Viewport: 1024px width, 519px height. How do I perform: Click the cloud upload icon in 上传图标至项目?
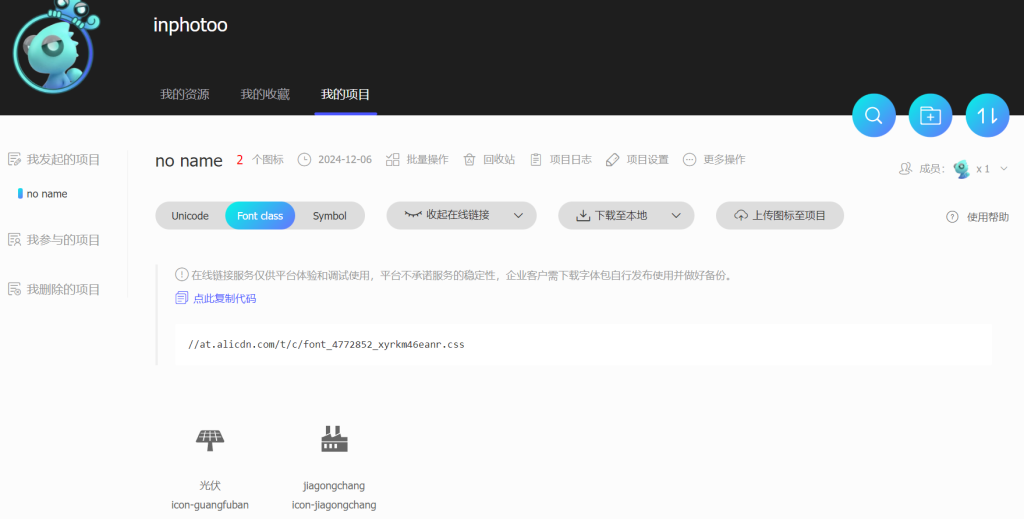click(741, 215)
